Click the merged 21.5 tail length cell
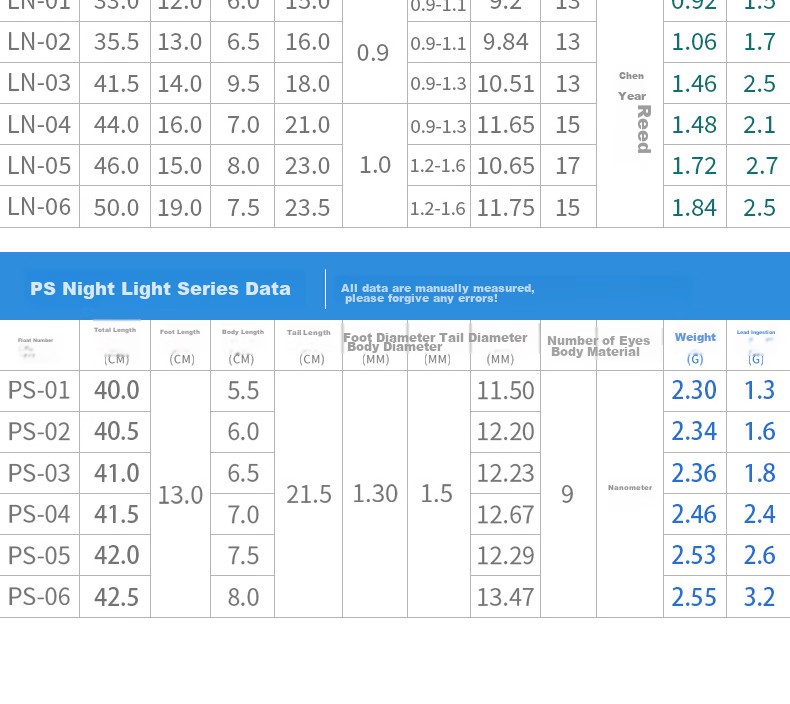Screen dimensions: 790x704 308,494
